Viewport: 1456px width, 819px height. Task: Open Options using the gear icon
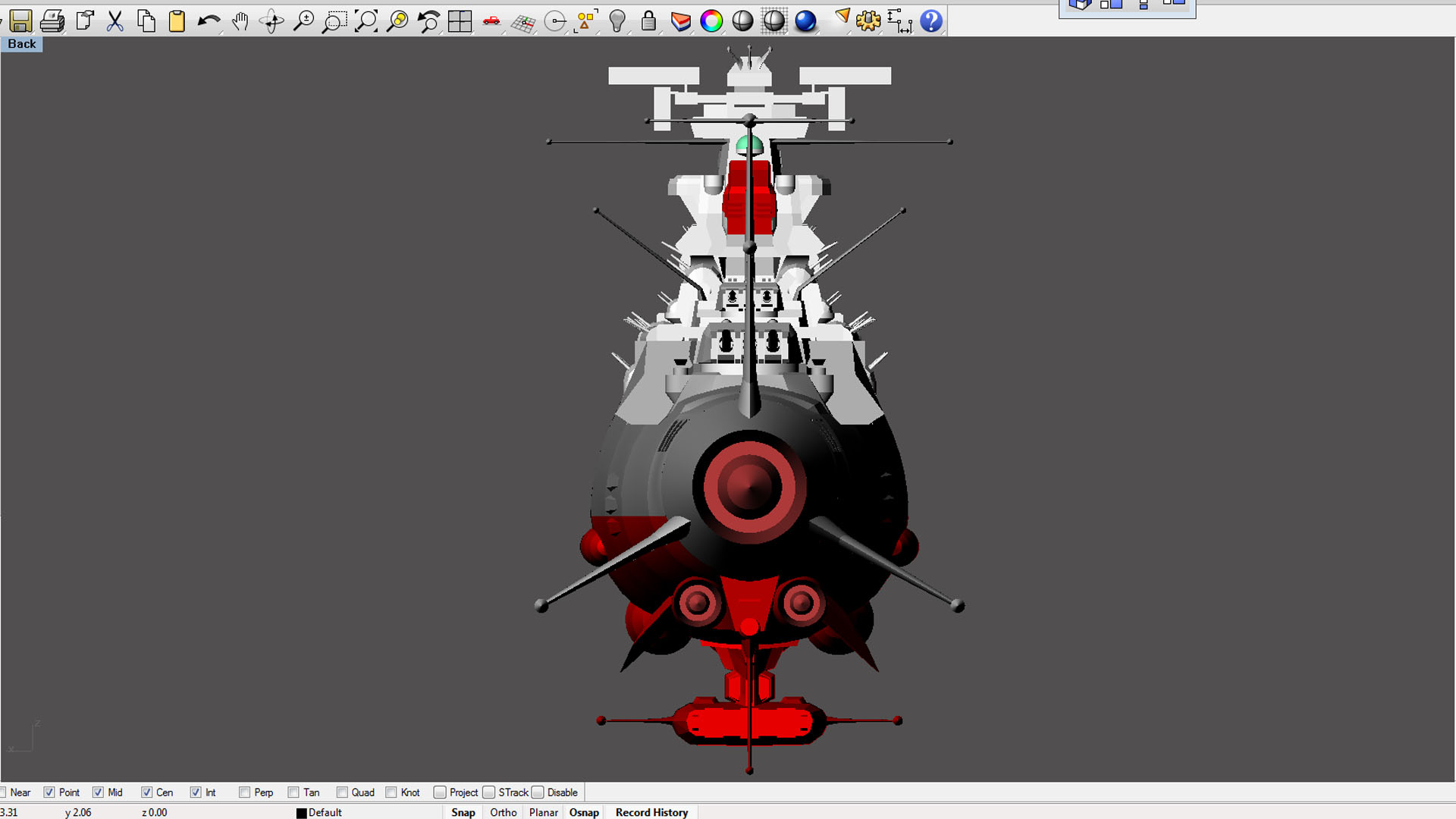point(868,20)
